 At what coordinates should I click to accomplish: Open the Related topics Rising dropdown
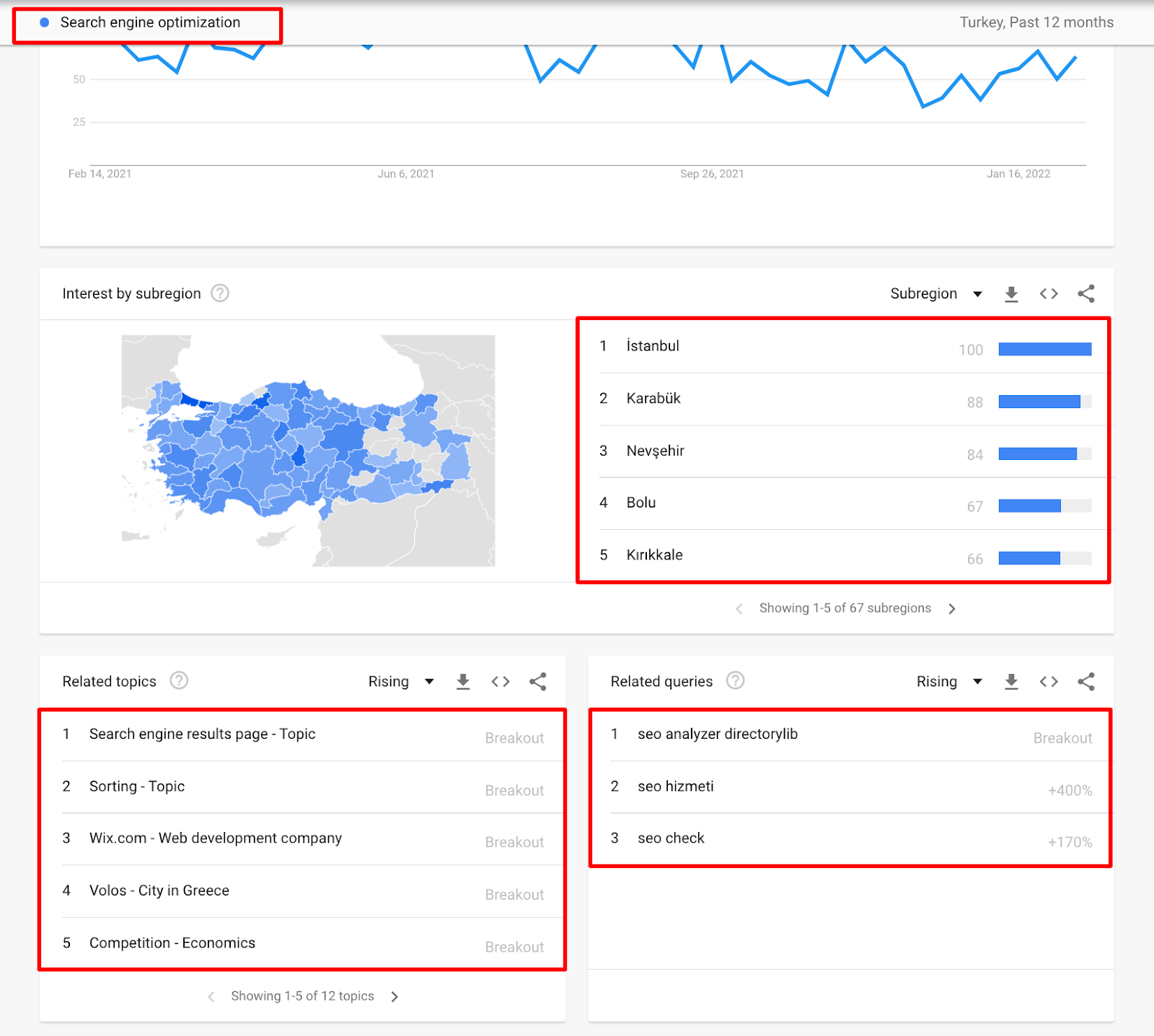click(401, 681)
